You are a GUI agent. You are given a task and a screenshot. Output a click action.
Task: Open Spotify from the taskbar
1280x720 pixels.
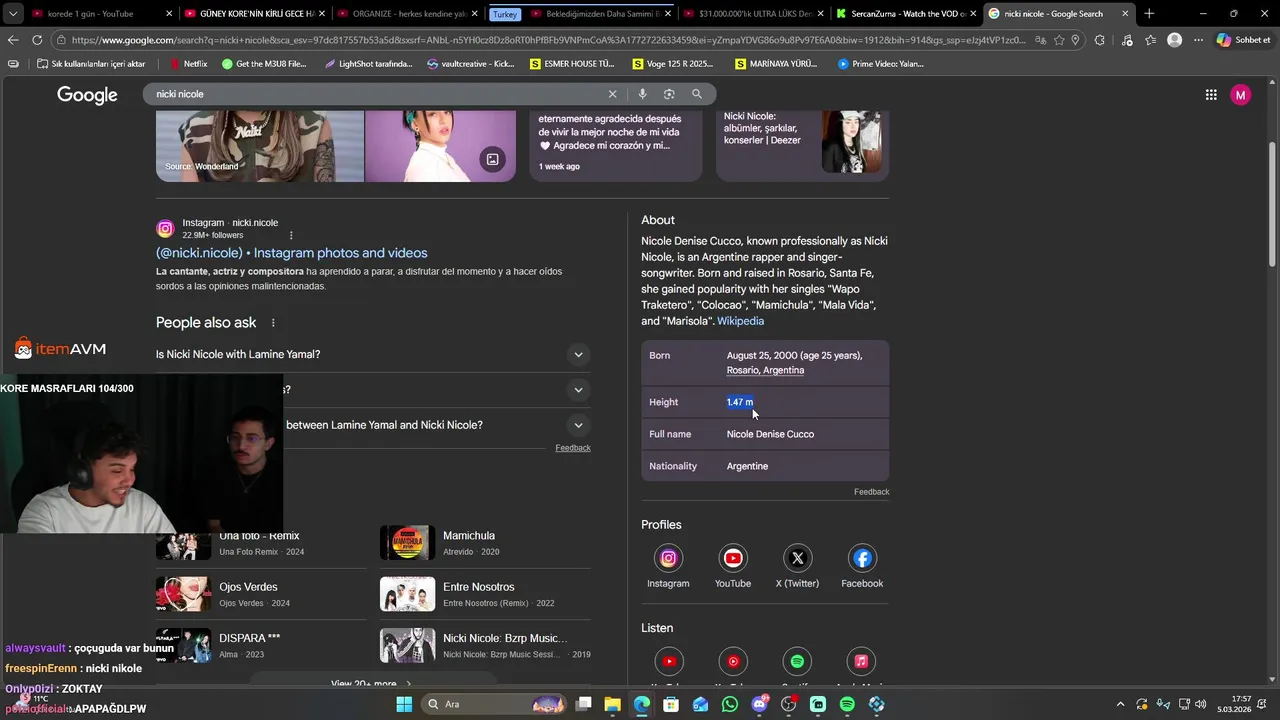pos(847,704)
